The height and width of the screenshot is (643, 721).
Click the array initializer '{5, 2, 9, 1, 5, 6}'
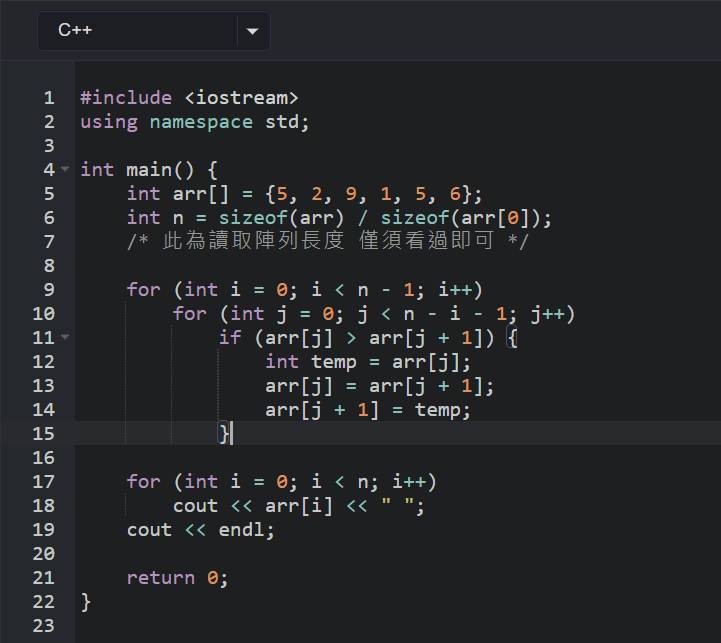click(368, 194)
